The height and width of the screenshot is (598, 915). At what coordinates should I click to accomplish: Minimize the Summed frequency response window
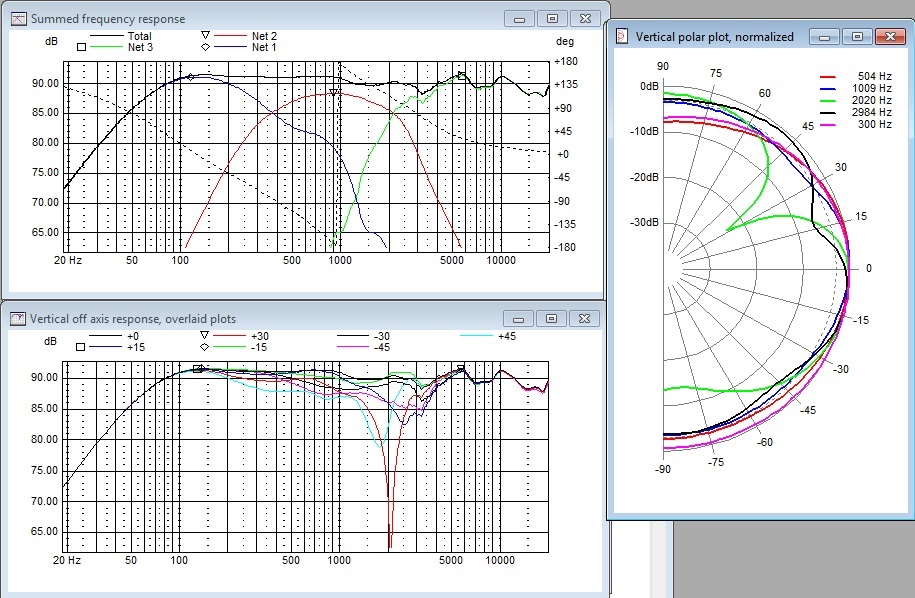[519, 18]
